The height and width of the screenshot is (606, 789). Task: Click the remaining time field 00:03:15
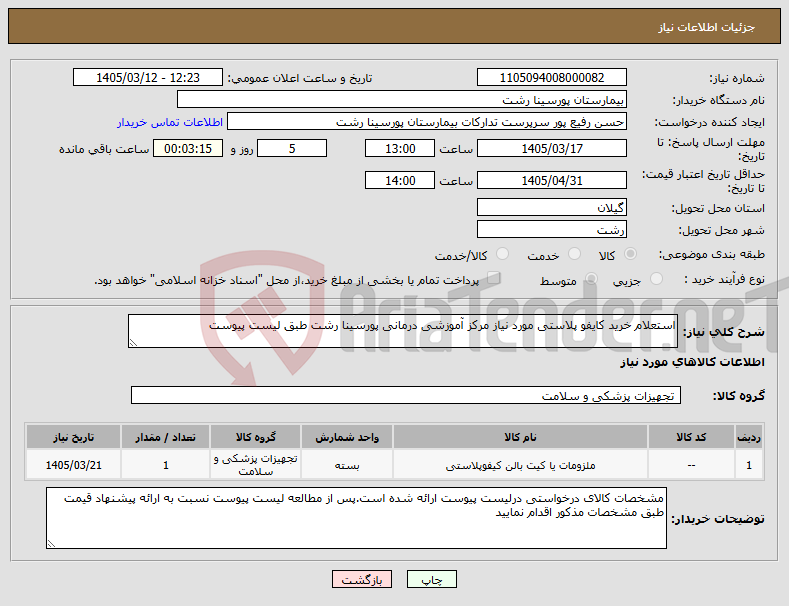pyautogui.click(x=188, y=148)
